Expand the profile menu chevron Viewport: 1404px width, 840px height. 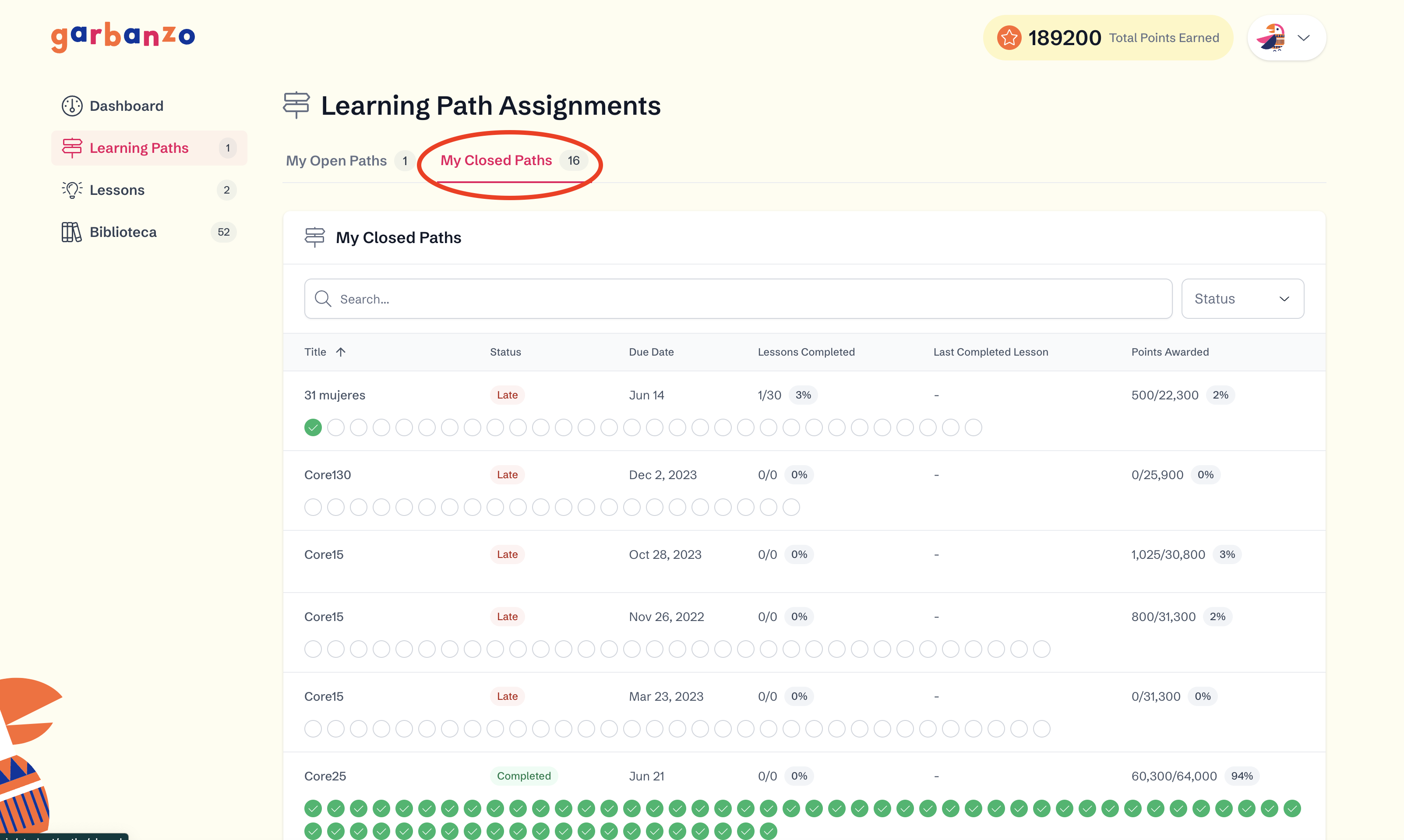coord(1304,38)
